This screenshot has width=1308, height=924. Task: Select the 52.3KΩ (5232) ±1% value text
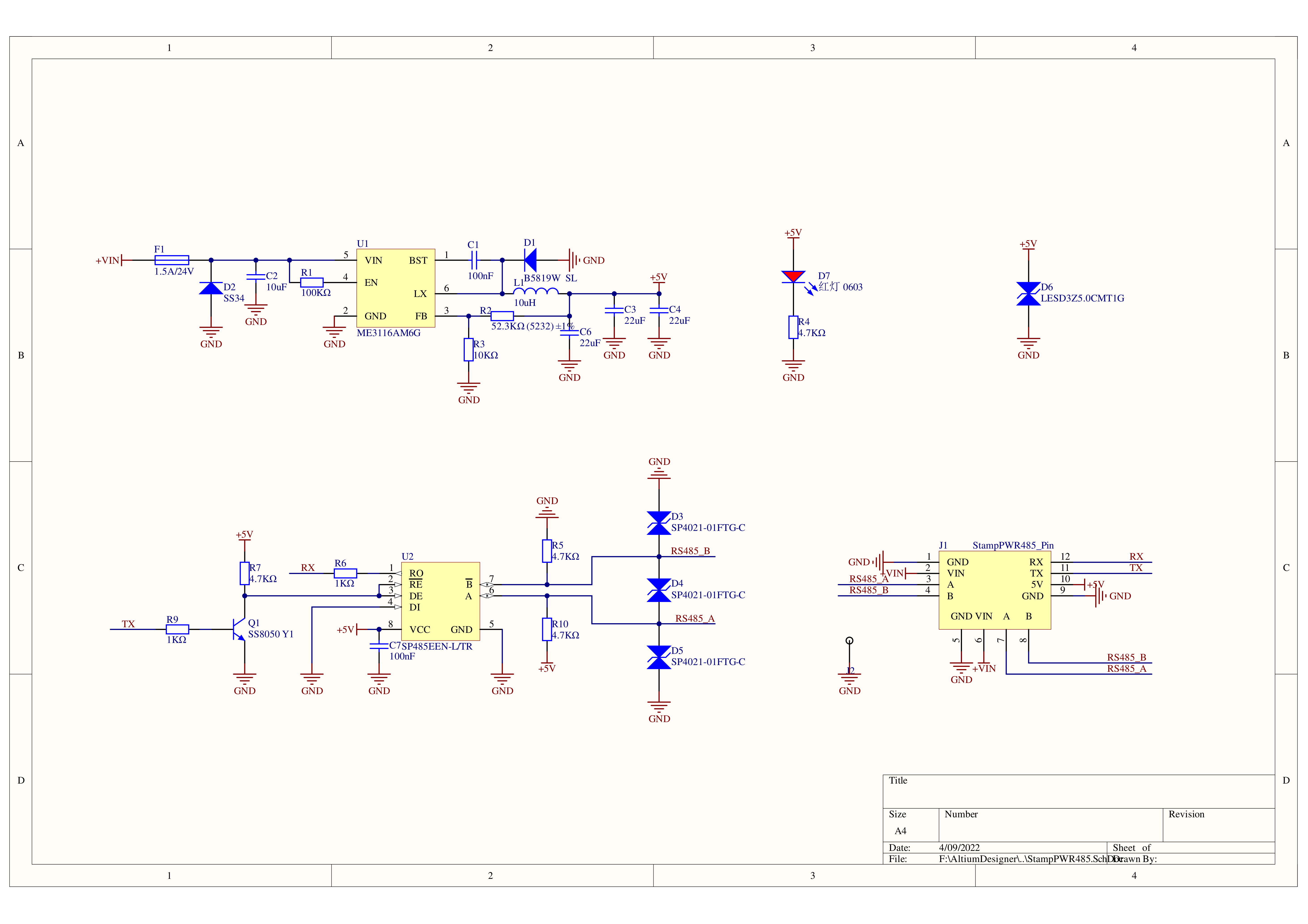(x=533, y=326)
